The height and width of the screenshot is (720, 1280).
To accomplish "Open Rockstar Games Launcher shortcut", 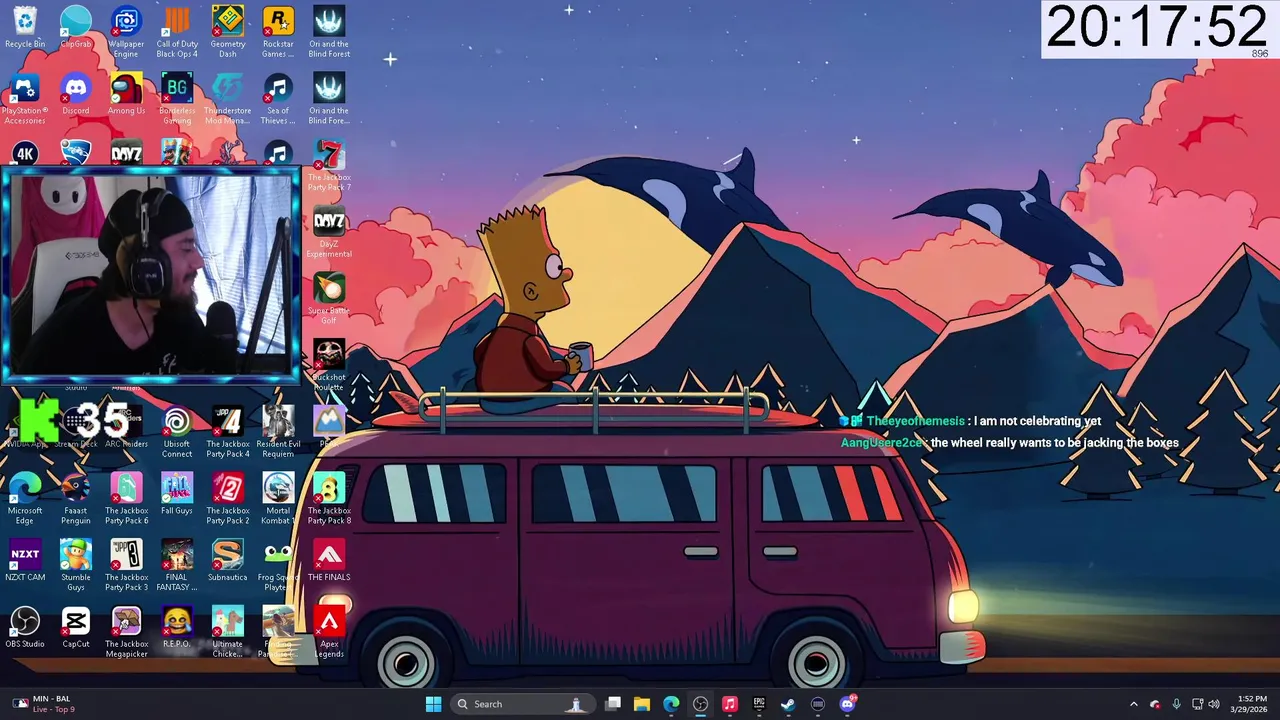I will coord(278,32).
